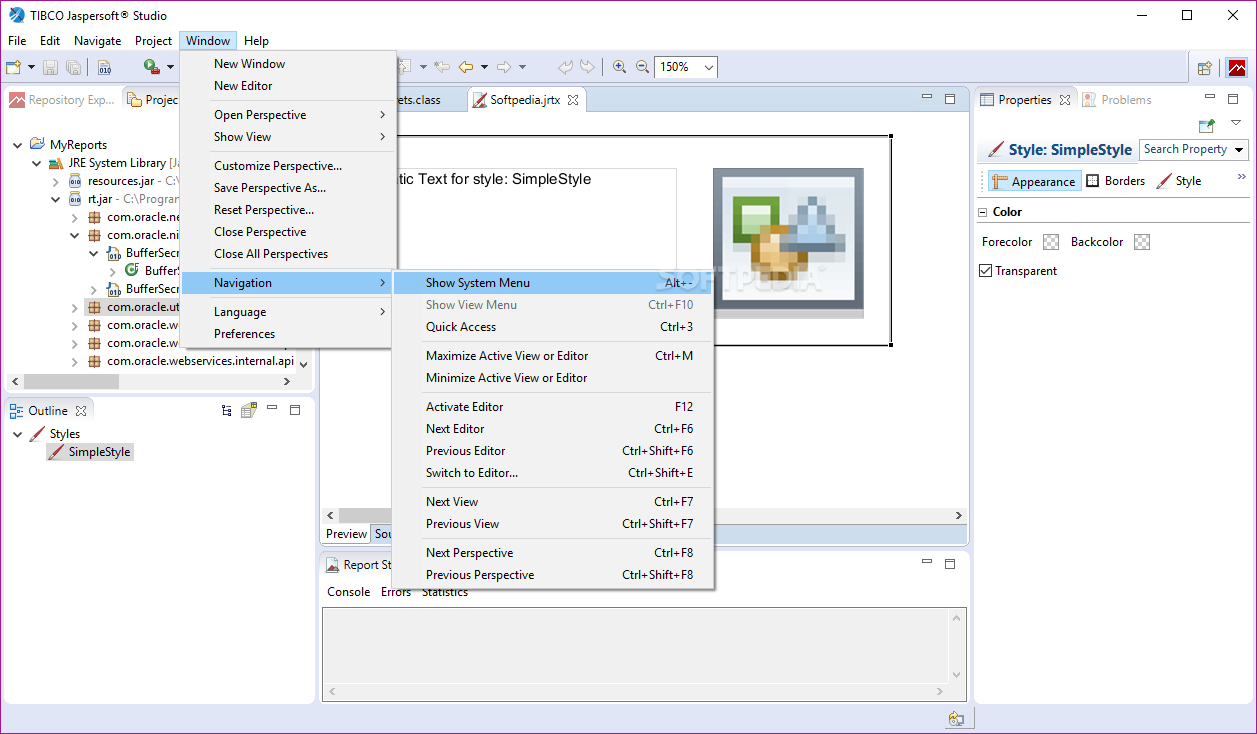
Task: Choose Show System Menu from Navigation submenu
Action: pyautogui.click(x=553, y=283)
